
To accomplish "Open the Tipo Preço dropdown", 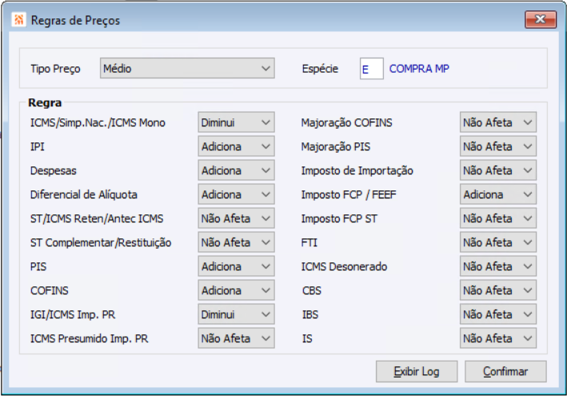I will (187, 68).
